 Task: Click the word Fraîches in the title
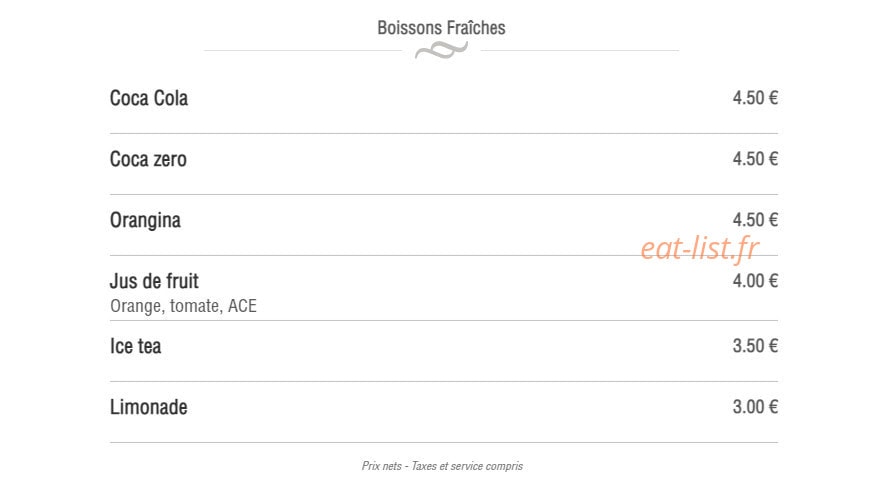tap(476, 28)
